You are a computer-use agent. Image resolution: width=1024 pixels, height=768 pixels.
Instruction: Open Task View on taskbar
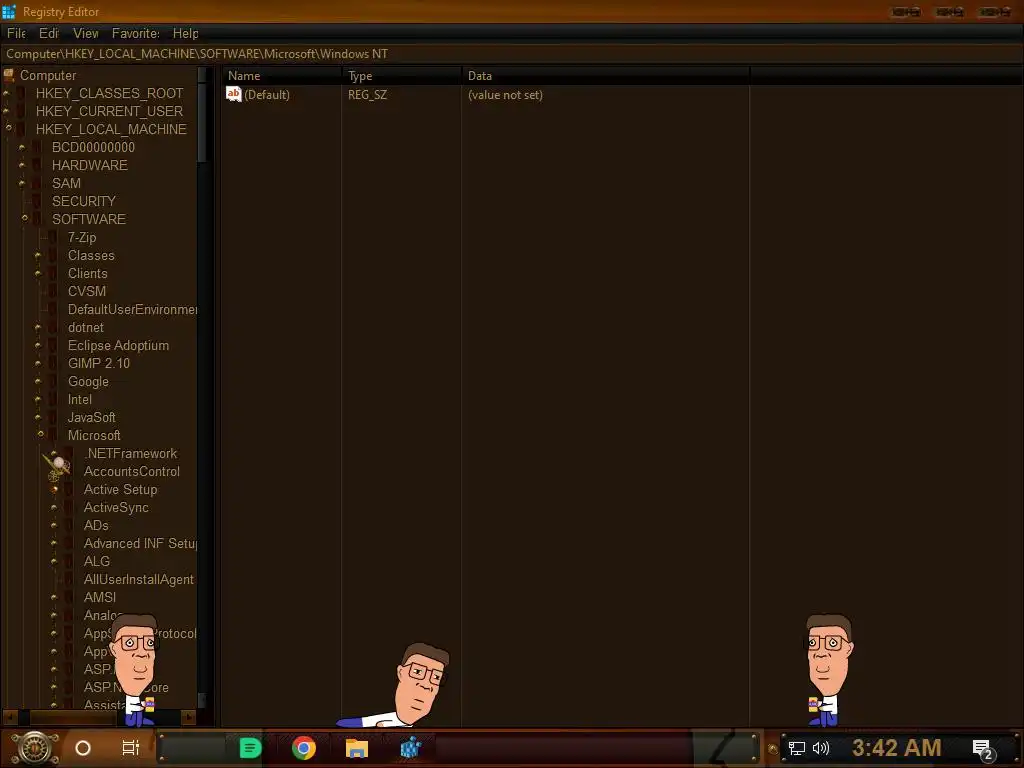tap(131, 748)
